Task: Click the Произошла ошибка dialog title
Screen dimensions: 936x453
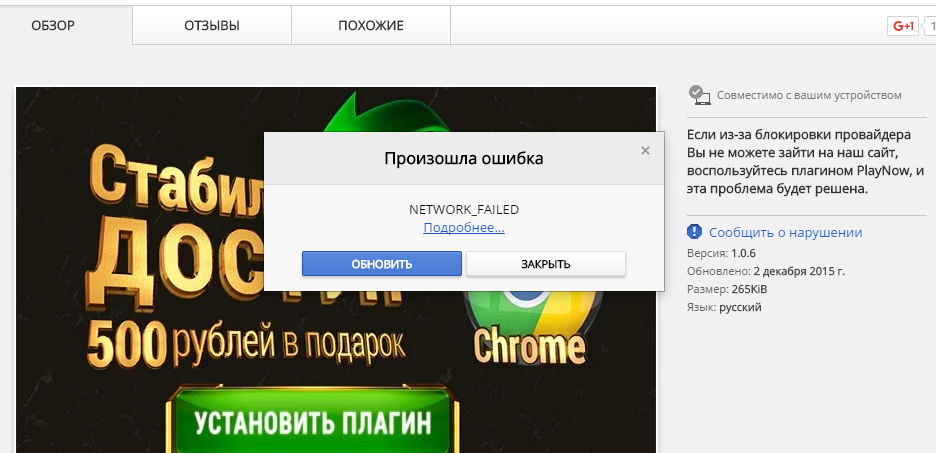Action: click(x=464, y=159)
